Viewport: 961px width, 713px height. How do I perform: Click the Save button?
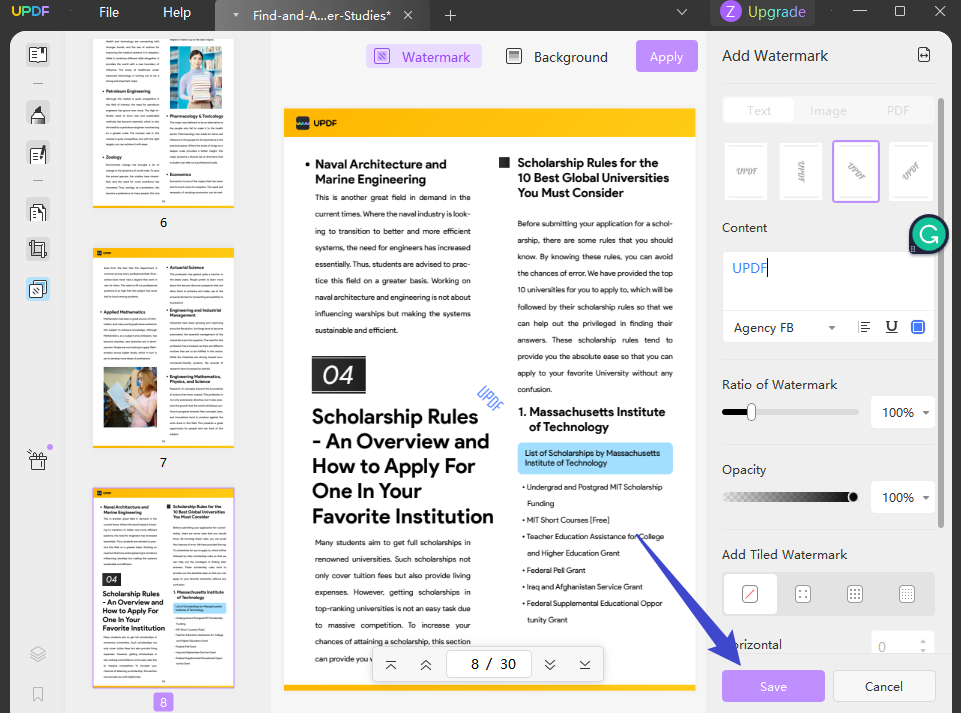click(x=773, y=686)
